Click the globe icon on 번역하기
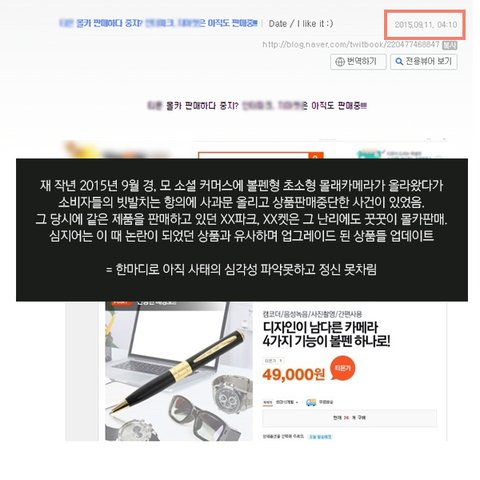The height and width of the screenshot is (480, 480). [x=340, y=62]
